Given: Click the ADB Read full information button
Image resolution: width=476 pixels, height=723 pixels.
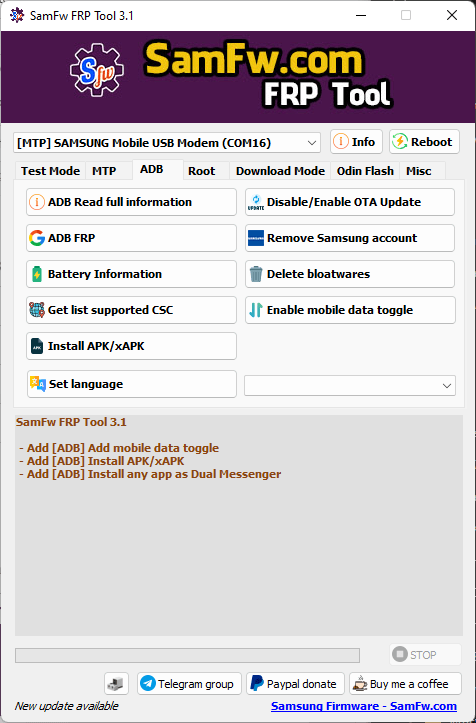Looking at the screenshot, I should pos(131,202).
